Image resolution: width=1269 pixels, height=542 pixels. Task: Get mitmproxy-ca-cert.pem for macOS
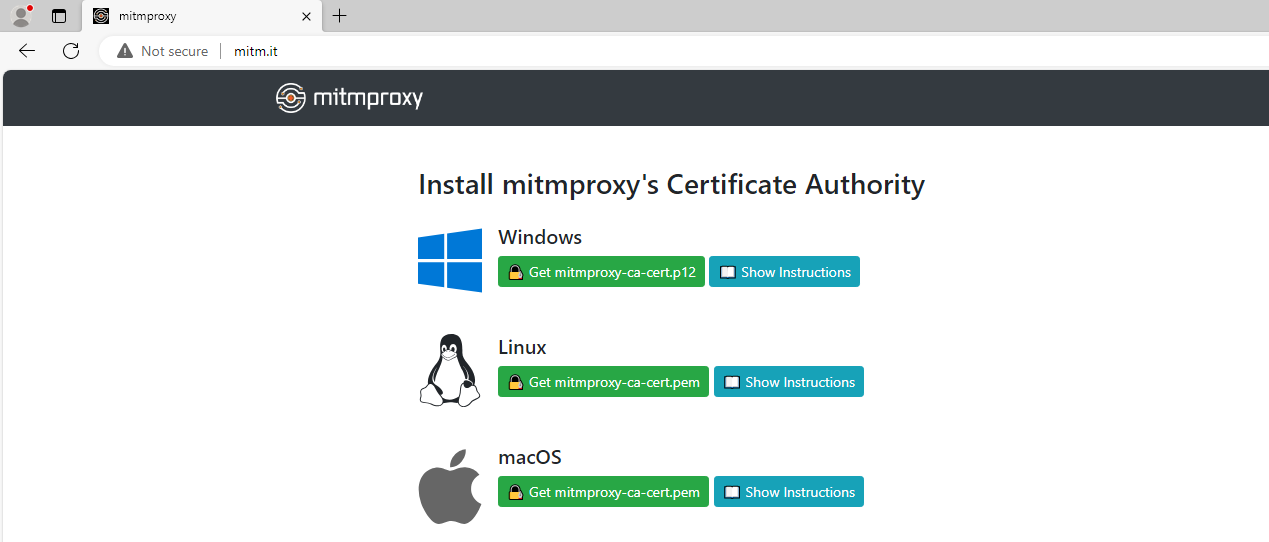point(604,492)
